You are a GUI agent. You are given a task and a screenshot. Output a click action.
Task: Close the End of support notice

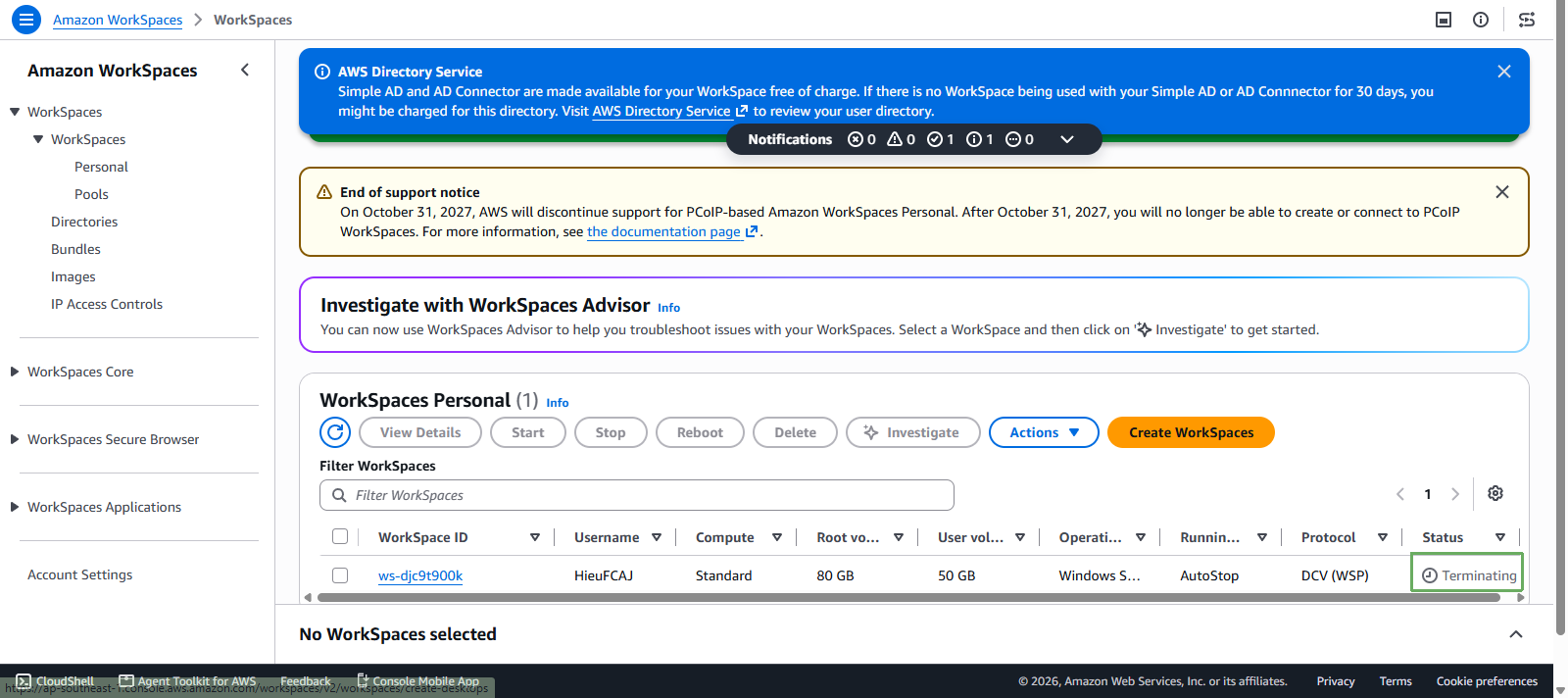[1502, 192]
